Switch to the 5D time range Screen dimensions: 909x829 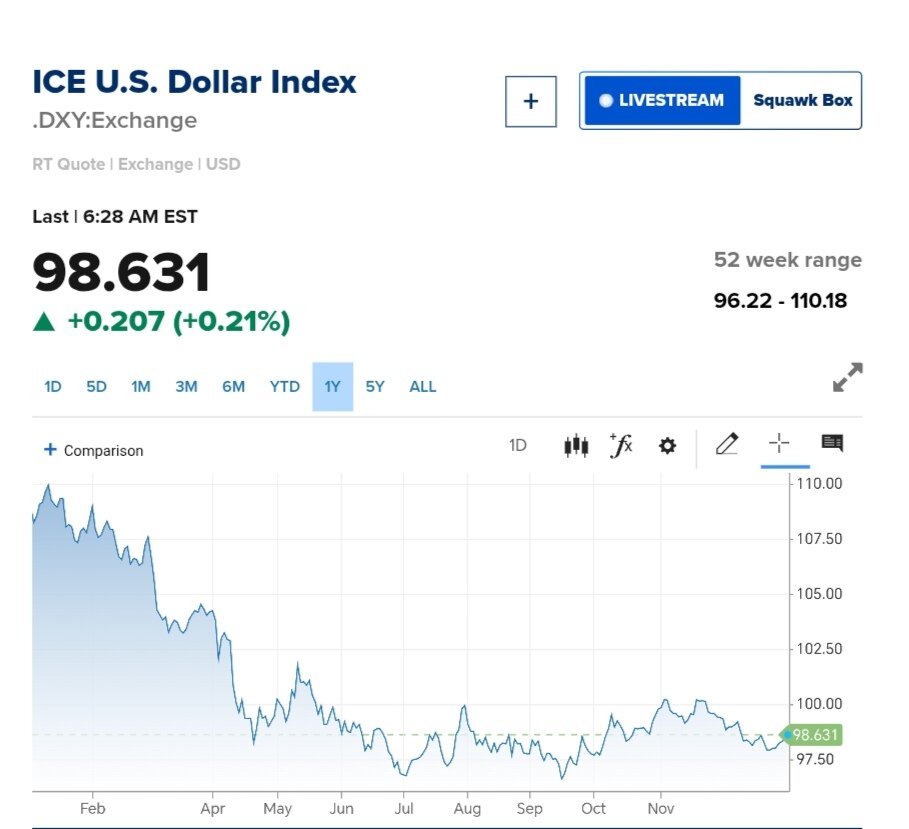(96, 387)
